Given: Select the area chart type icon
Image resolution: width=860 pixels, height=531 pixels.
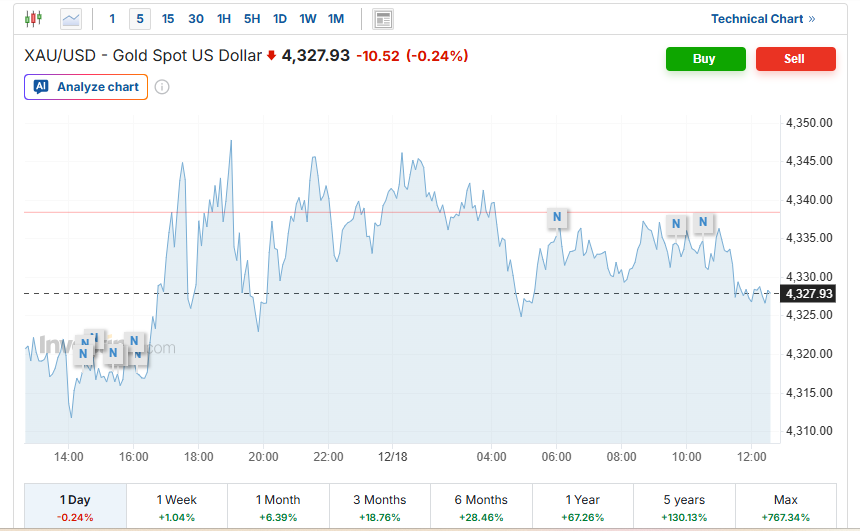Looking at the screenshot, I should [x=71, y=18].
